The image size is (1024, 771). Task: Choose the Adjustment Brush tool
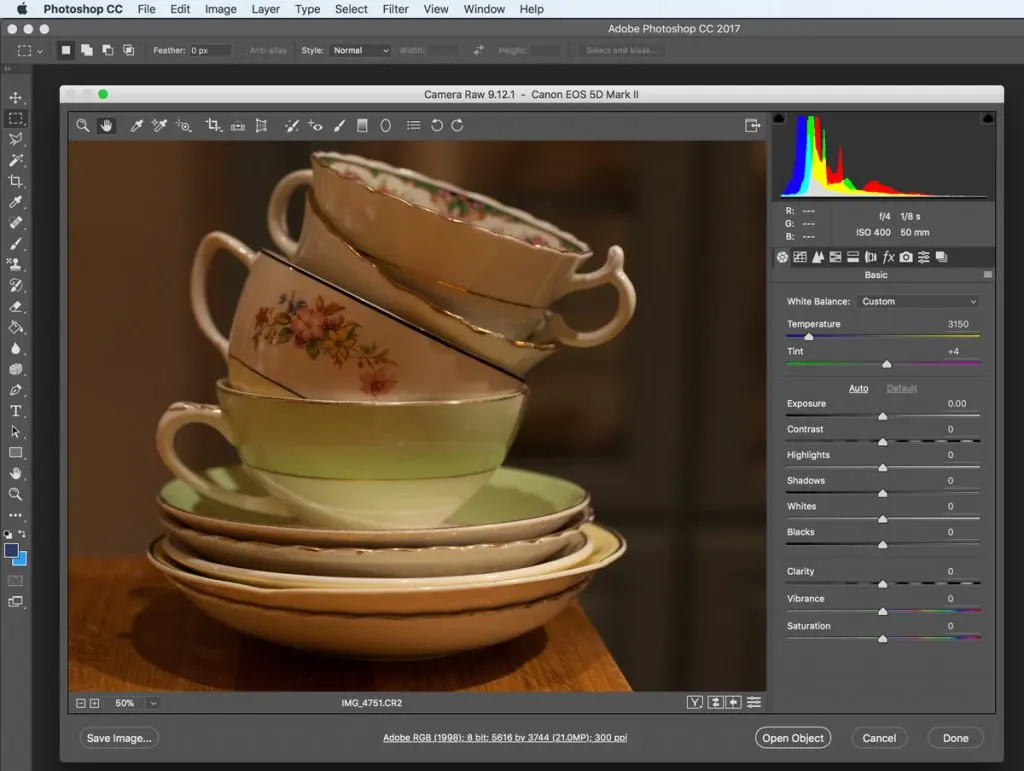coord(339,126)
